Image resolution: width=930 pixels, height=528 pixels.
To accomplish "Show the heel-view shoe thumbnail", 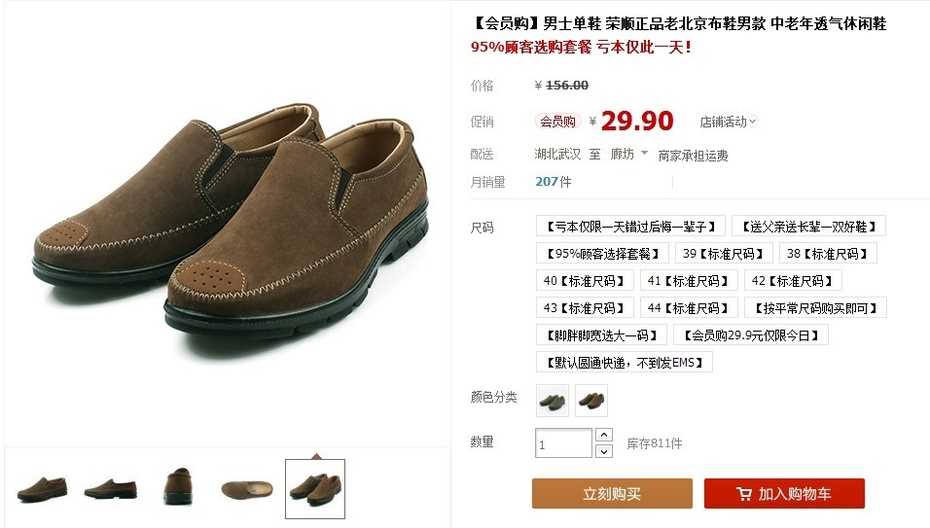I will (x=178, y=486).
